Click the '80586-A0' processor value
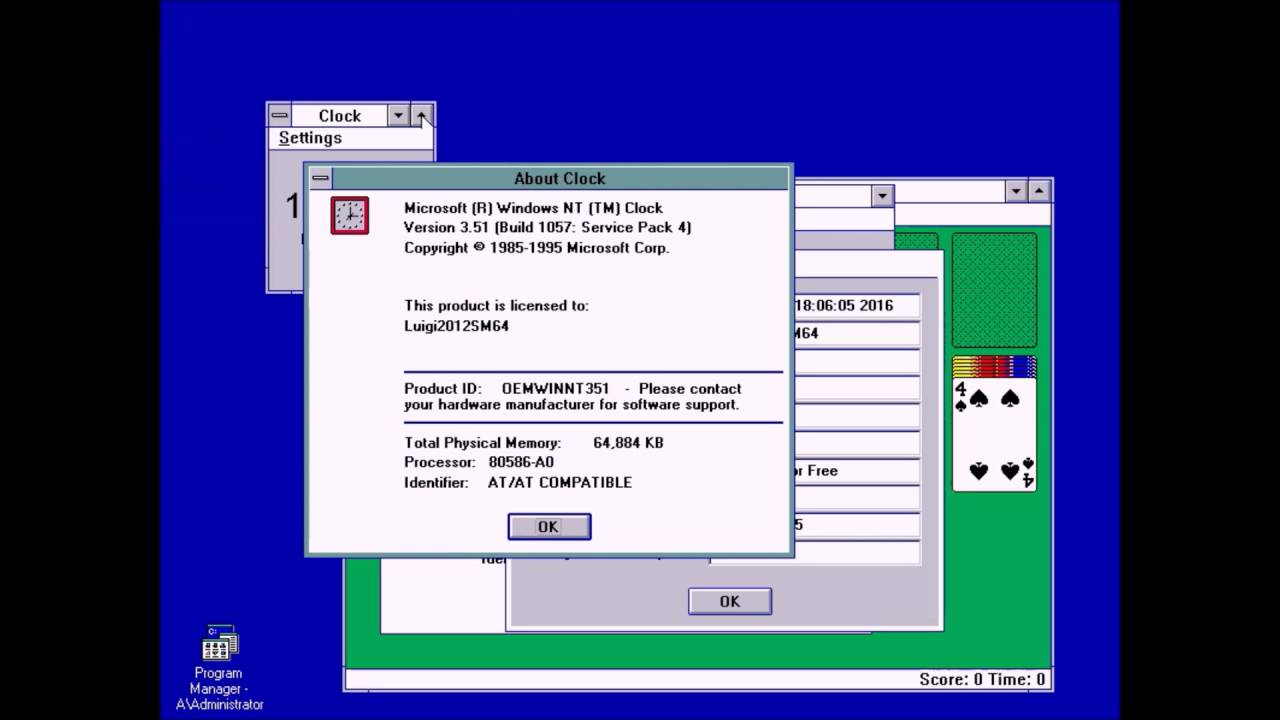This screenshot has width=1280, height=720. 521,462
